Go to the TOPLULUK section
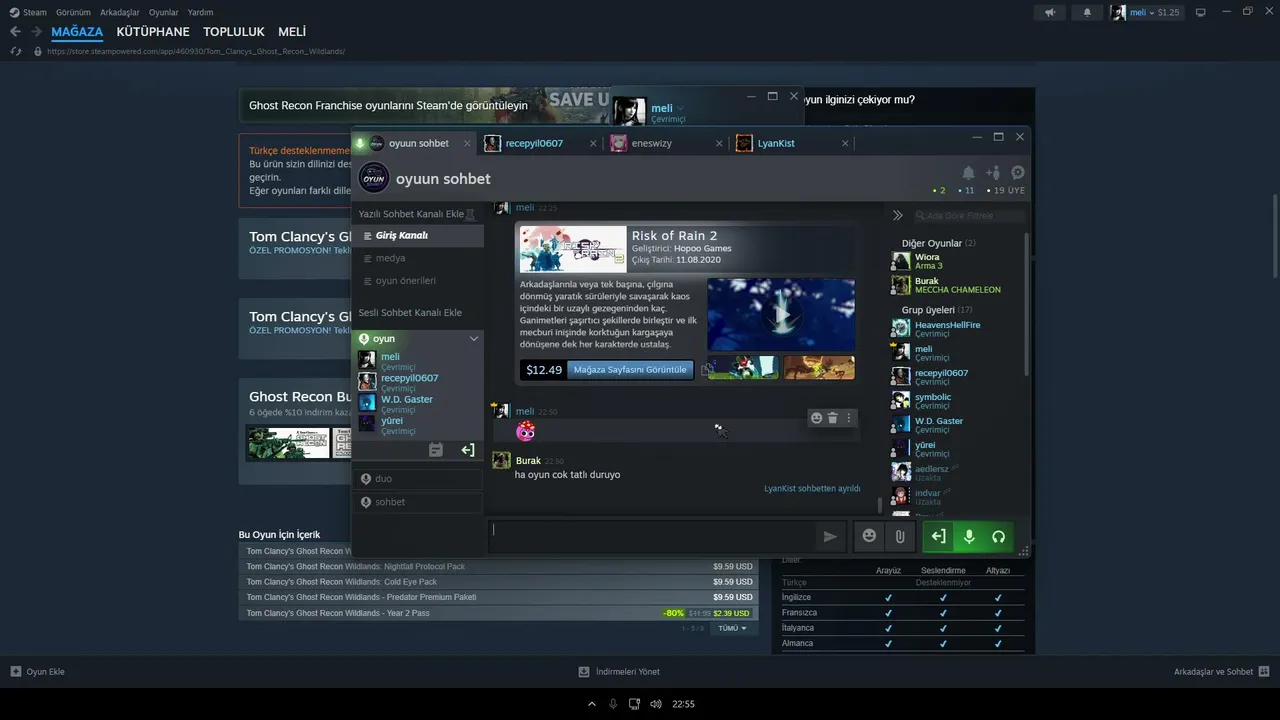The width and height of the screenshot is (1280, 720). point(234,32)
